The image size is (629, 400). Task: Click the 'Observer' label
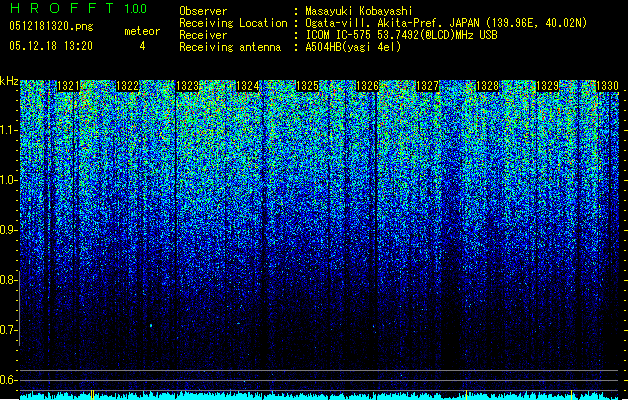pyautogui.click(x=203, y=11)
